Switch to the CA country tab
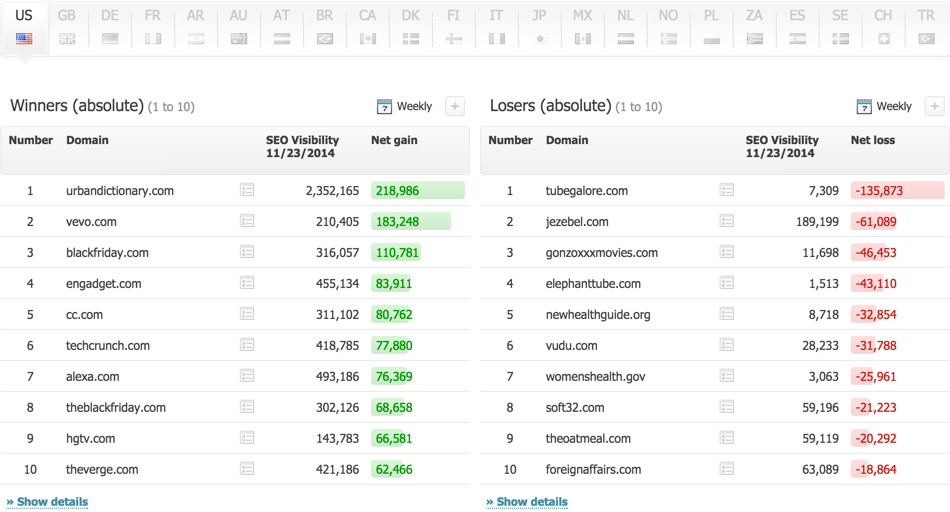This screenshot has height=512, width=950. coord(367,27)
